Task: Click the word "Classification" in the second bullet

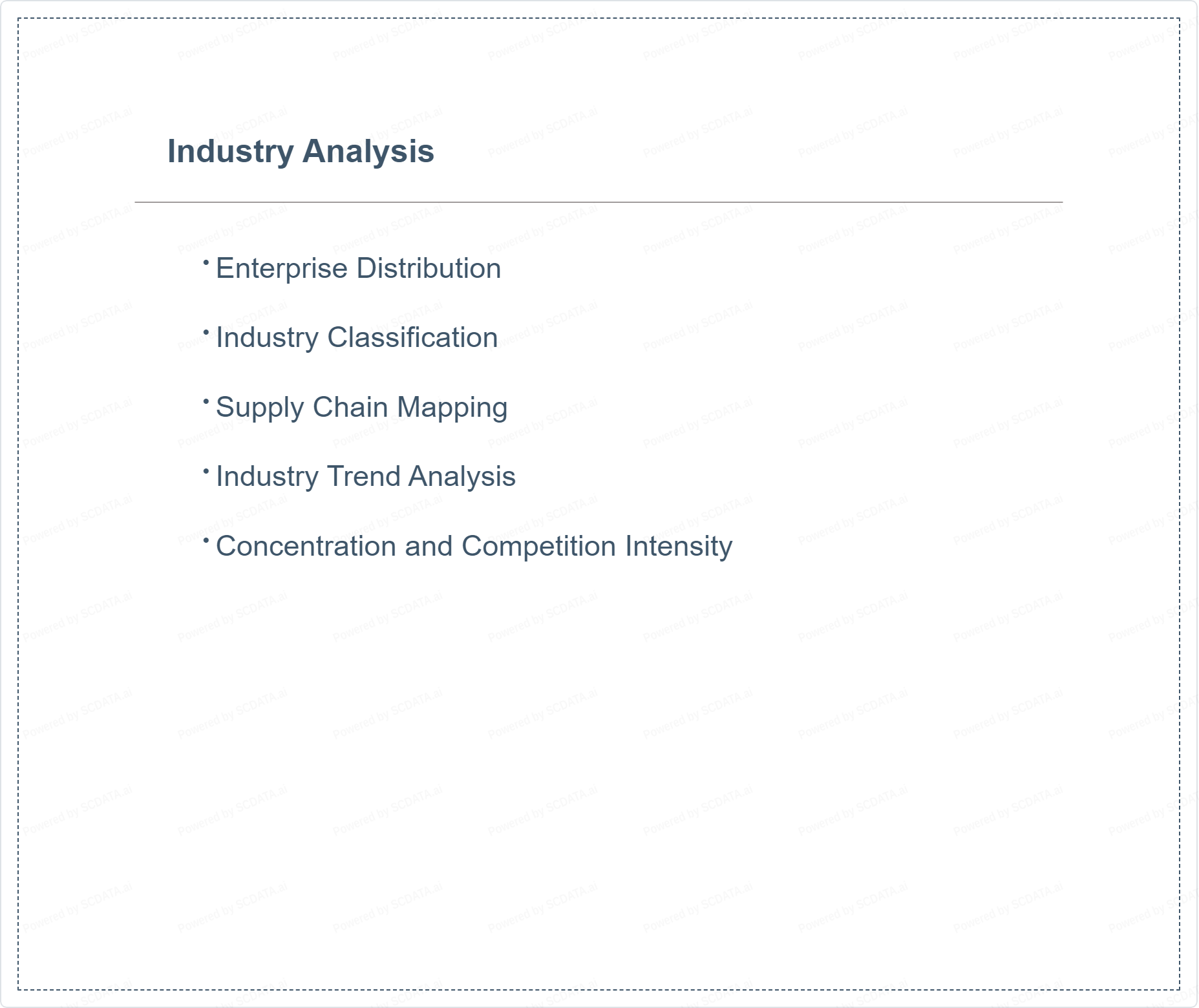Action: 412,337
